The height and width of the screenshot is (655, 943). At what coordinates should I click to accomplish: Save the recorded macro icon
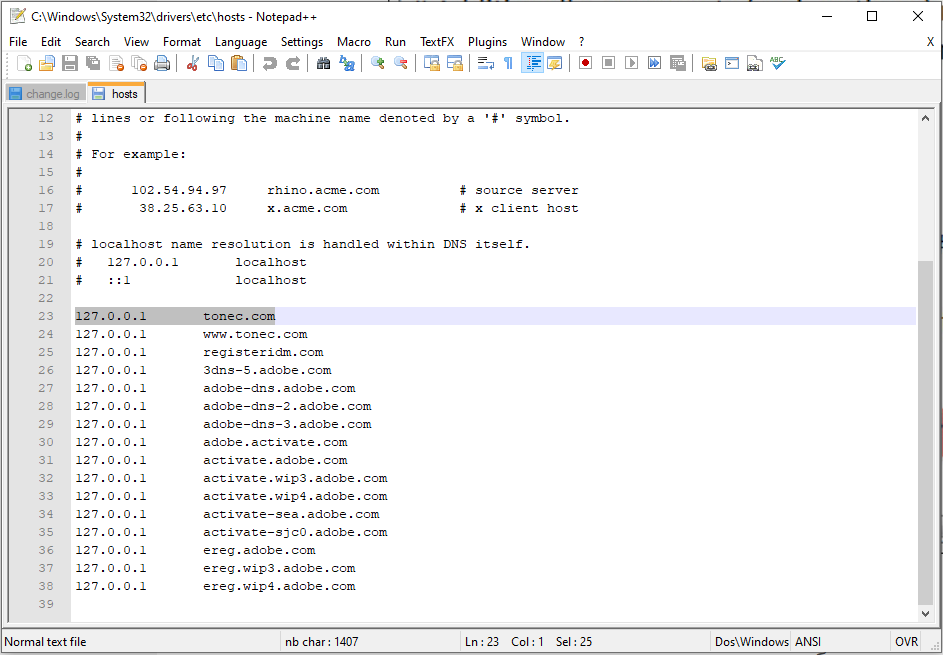pos(678,63)
